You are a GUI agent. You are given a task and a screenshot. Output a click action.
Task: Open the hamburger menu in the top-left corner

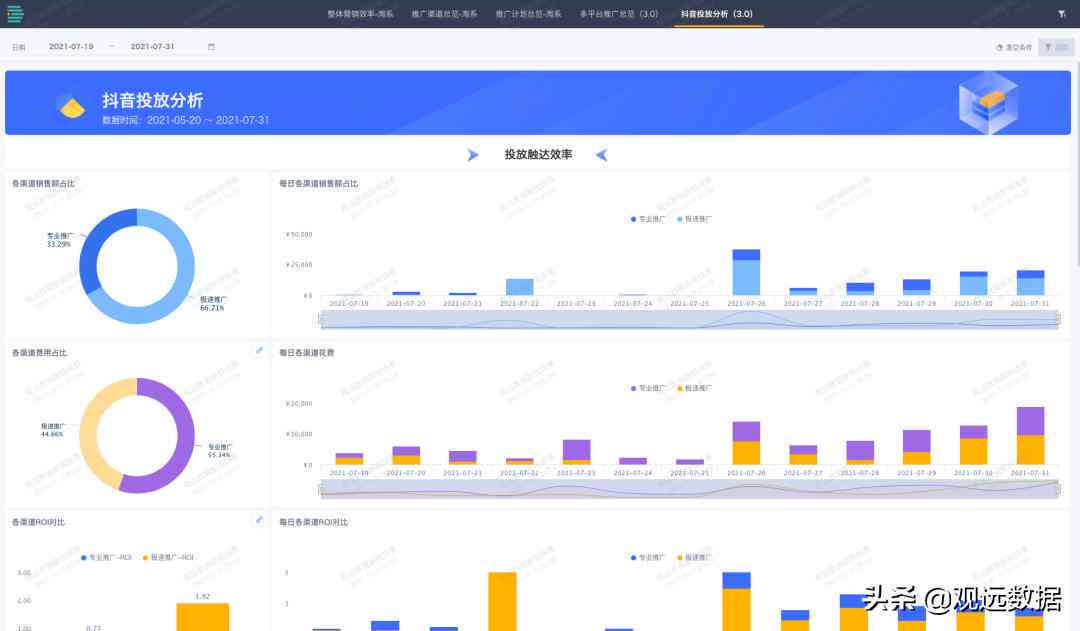pyautogui.click(x=14, y=14)
